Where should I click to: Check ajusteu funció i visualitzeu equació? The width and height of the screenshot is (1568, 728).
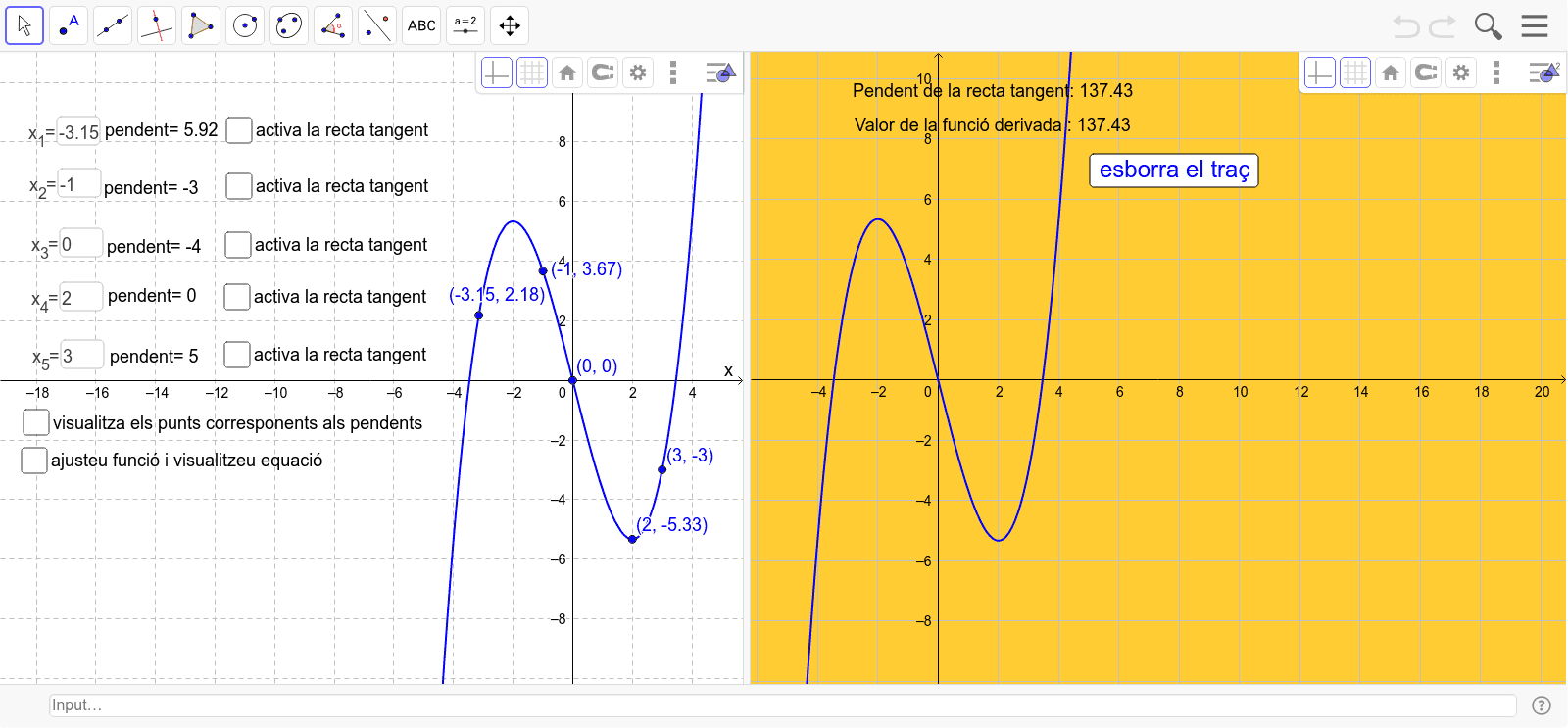coord(34,461)
